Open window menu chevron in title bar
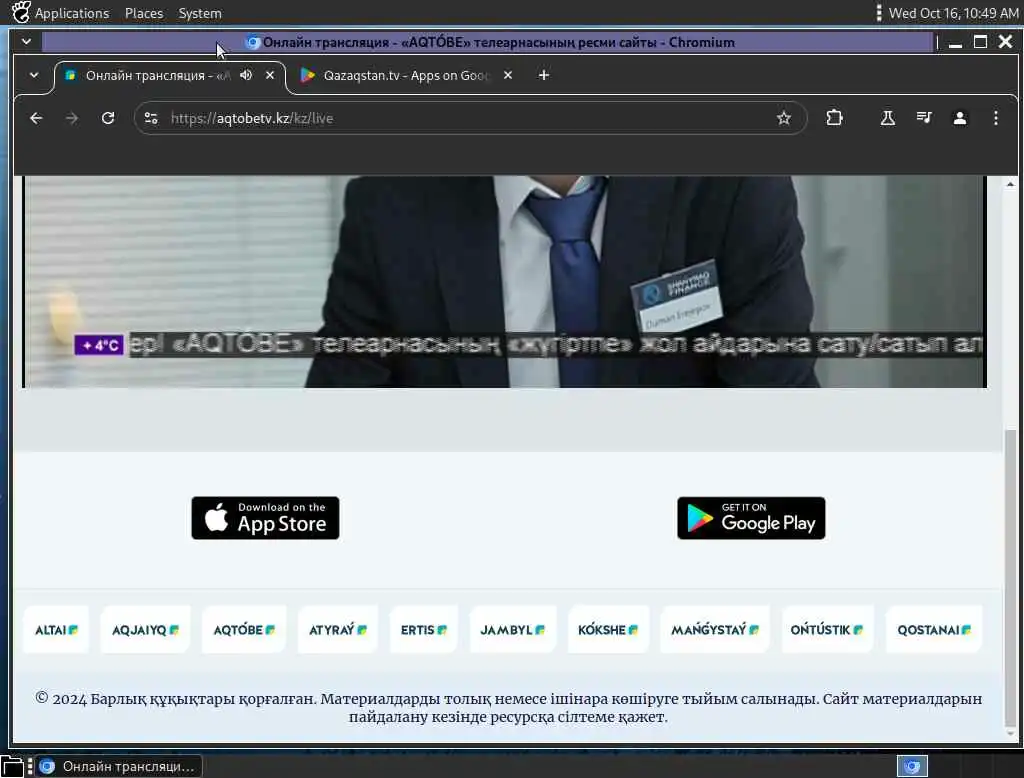Screen dimensions: 1024x778 click(26, 42)
